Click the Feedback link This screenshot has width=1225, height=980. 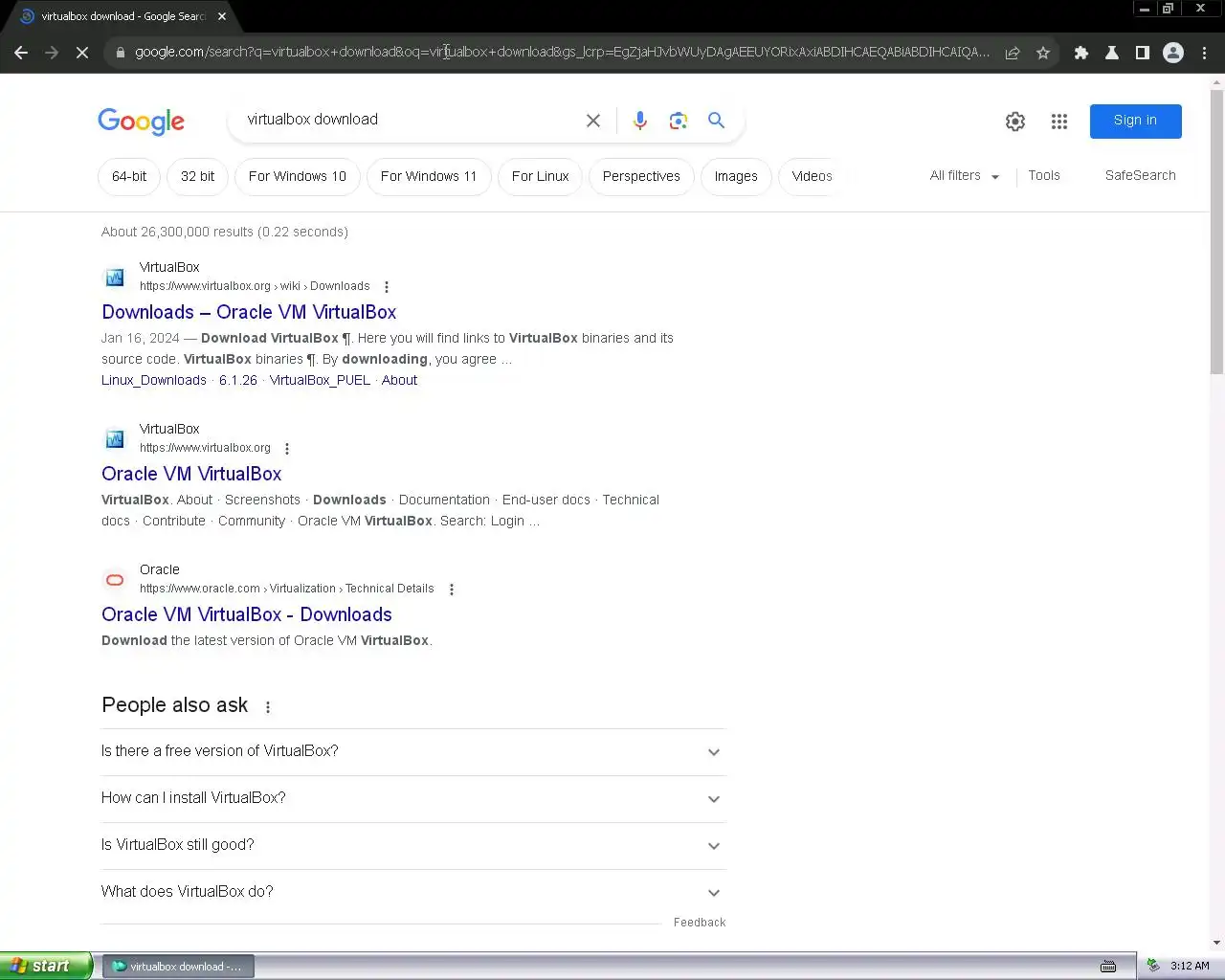click(700, 923)
